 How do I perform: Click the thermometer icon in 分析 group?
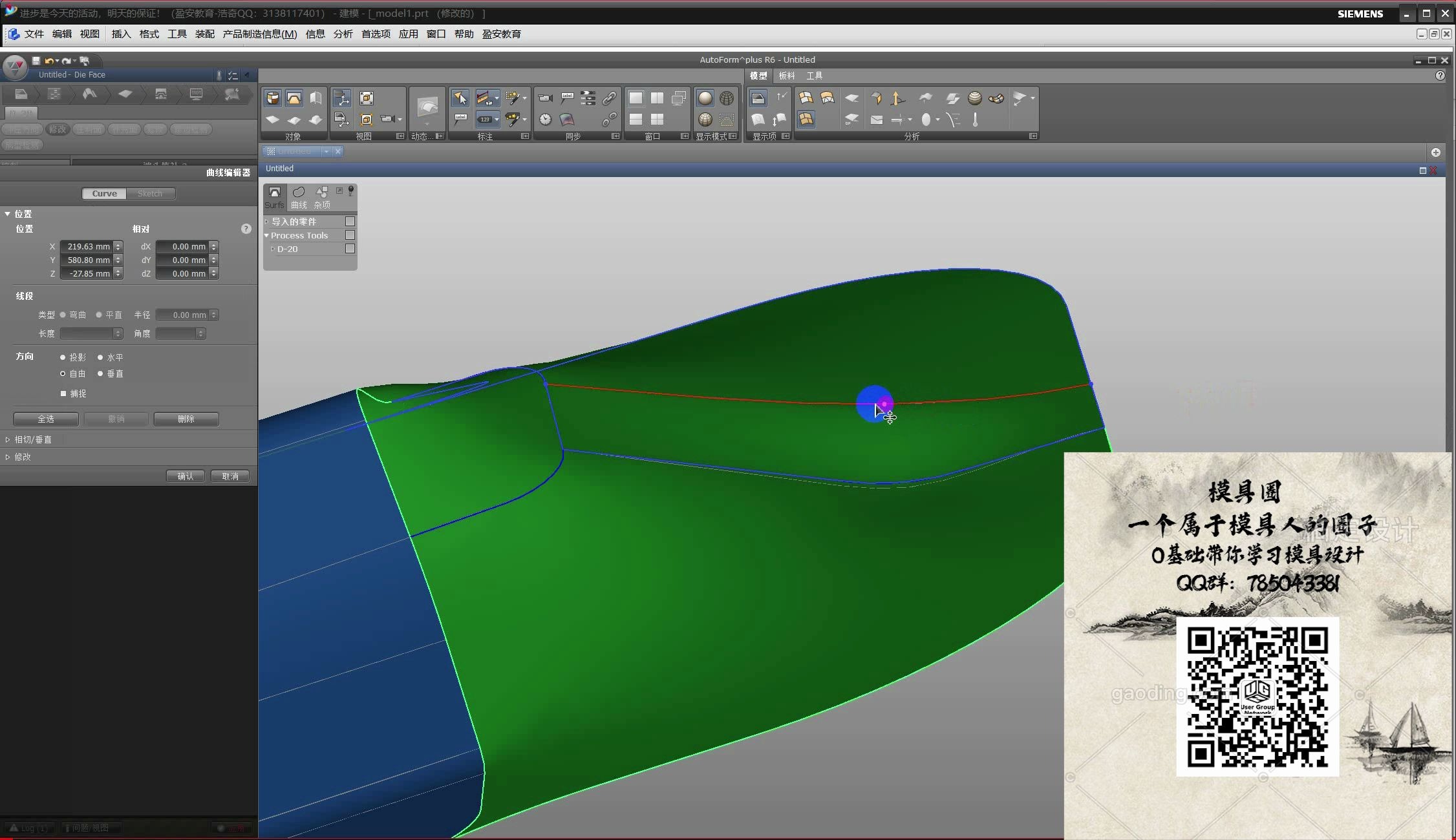point(975,120)
